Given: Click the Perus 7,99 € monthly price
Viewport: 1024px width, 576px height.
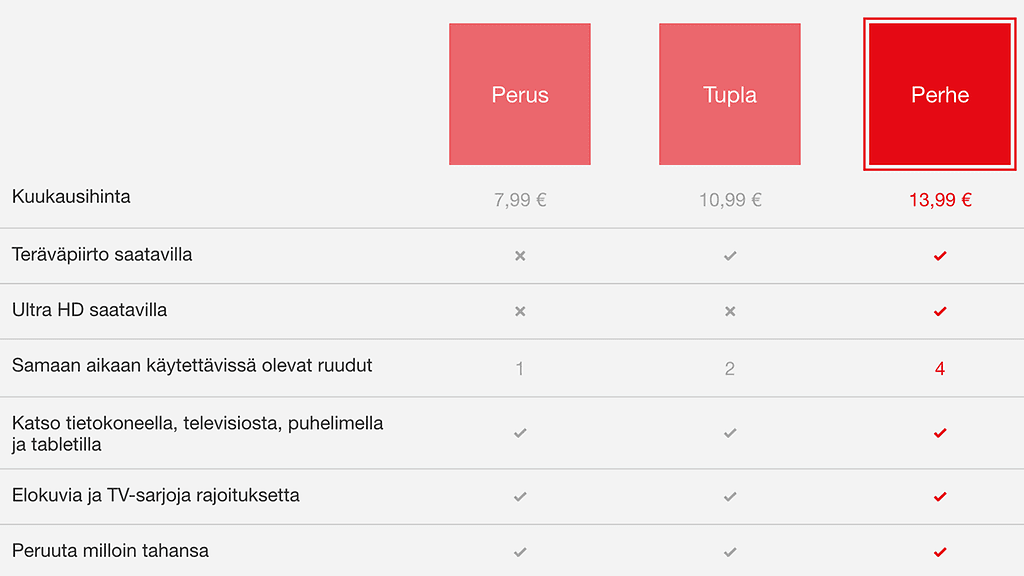Looking at the screenshot, I should pyautogui.click(x=520, y=200).
